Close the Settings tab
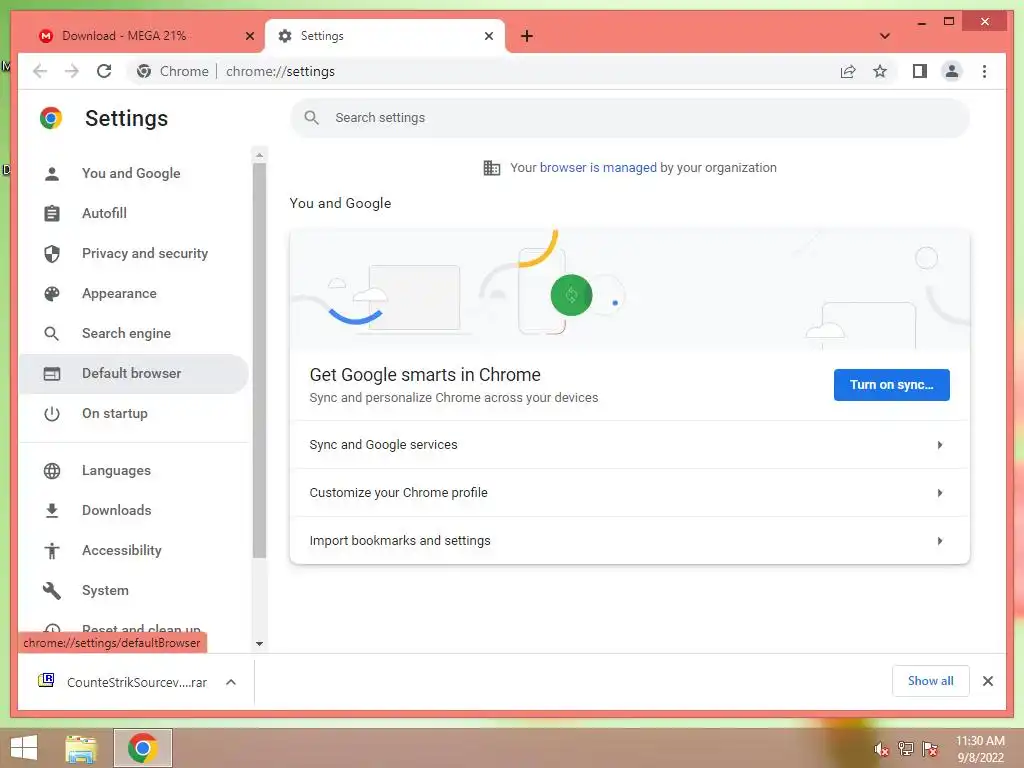 488,36
